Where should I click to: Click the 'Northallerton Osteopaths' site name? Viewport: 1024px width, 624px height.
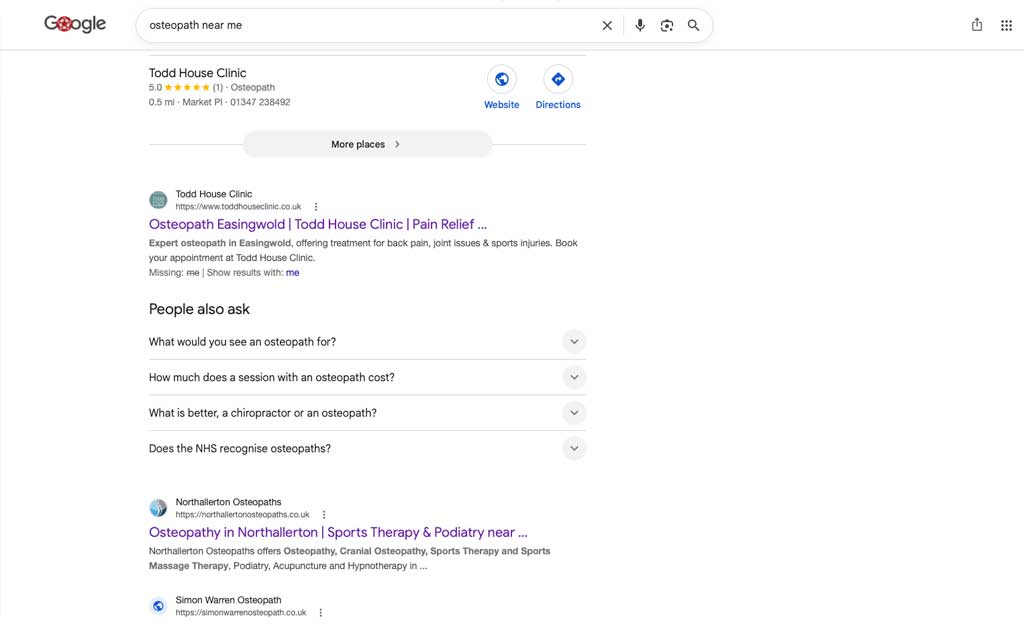coord(229,502)
